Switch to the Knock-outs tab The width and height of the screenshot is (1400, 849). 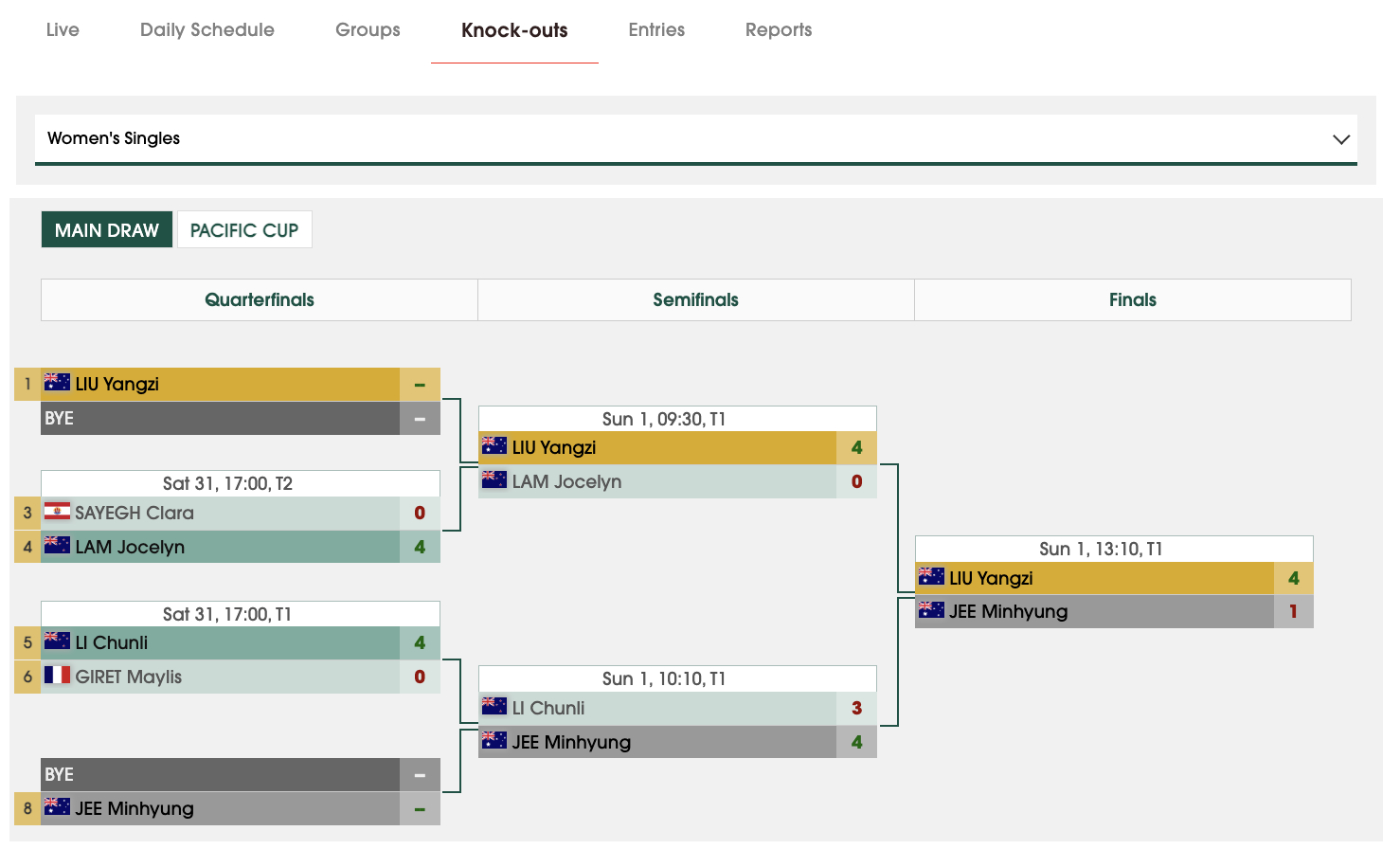514,29
